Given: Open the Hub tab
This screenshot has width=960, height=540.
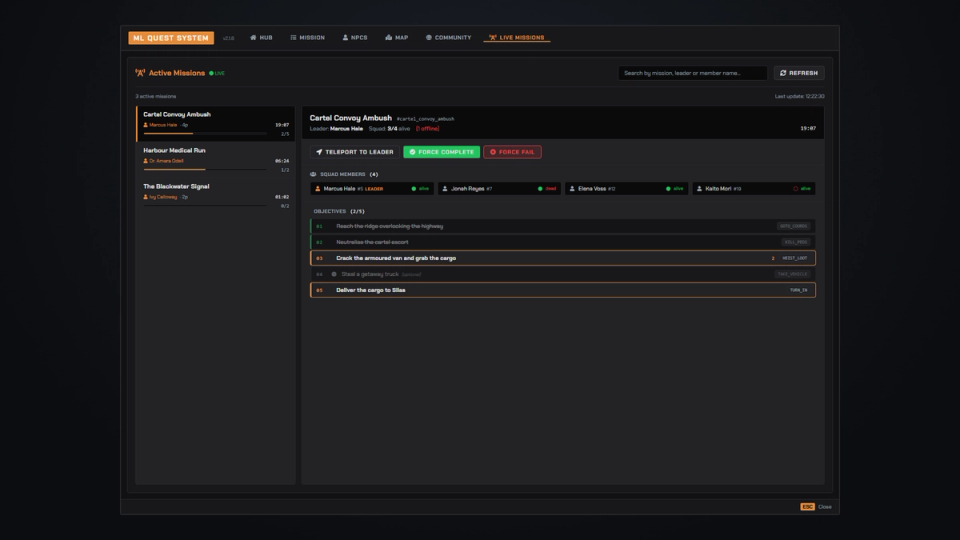Looking at the screenshot, I should coord(261,37).
